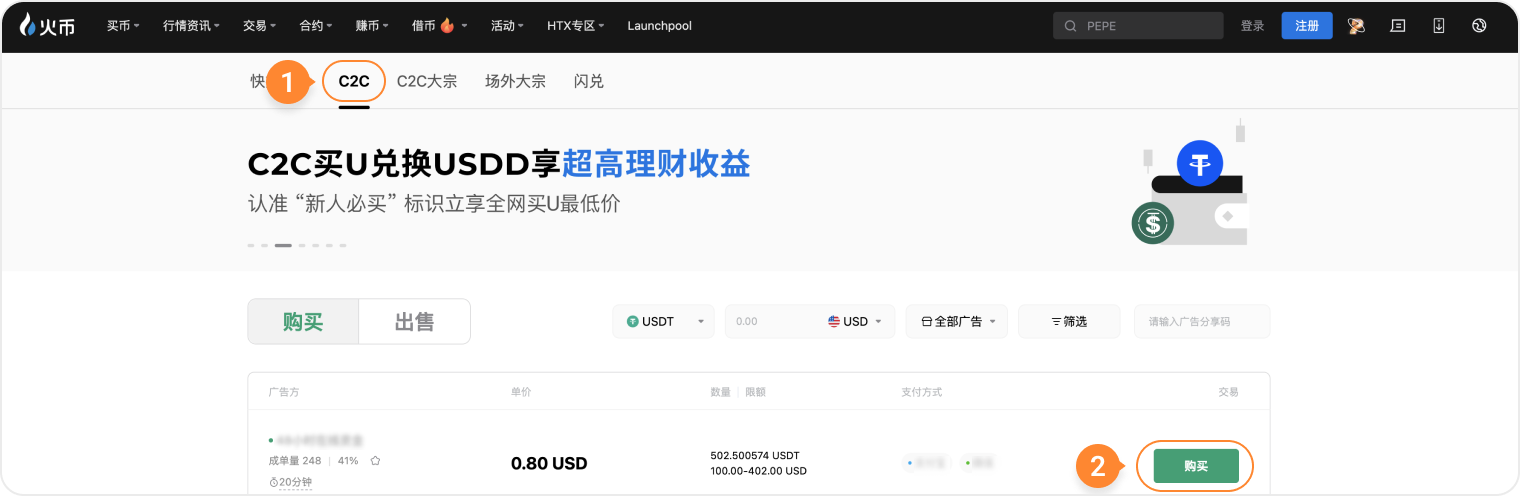Expand the 赚币 menu
Viewport: 1520px width, 496px height.
pos(373,26)
